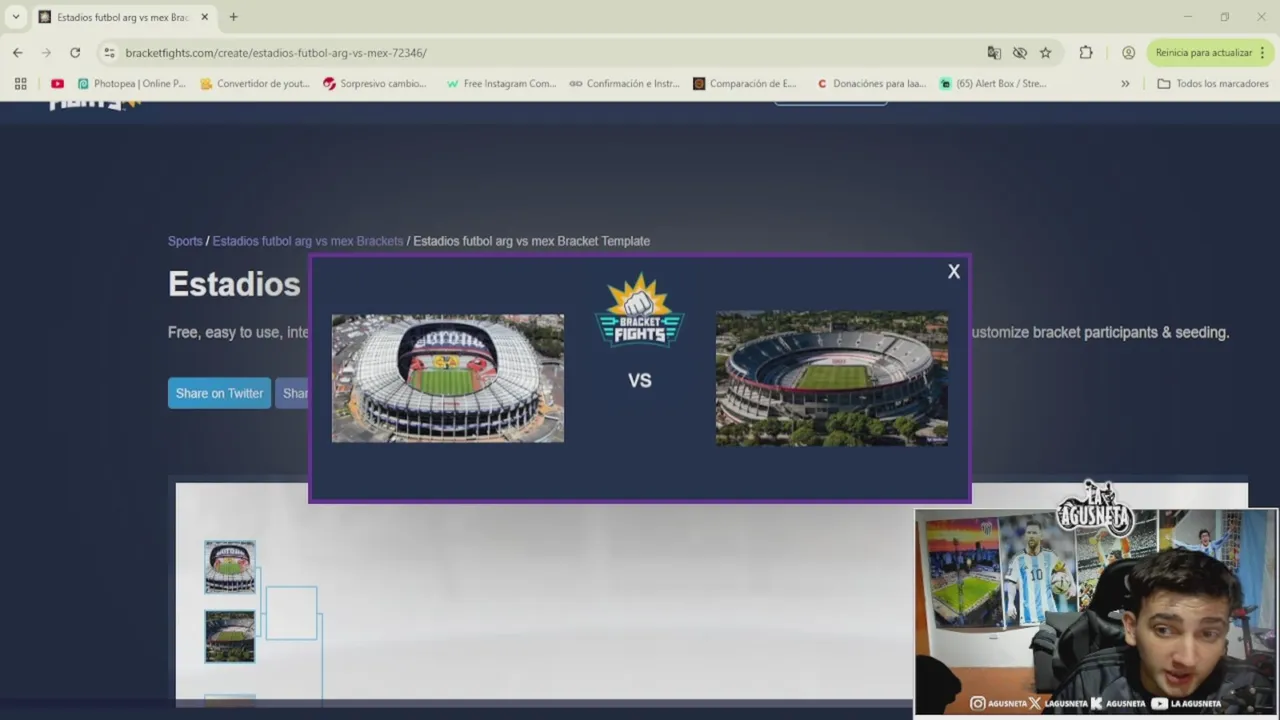Open Todos los marcadores folder
The height and width of the screenshot is (720, 1280).
coord(1212,84)
